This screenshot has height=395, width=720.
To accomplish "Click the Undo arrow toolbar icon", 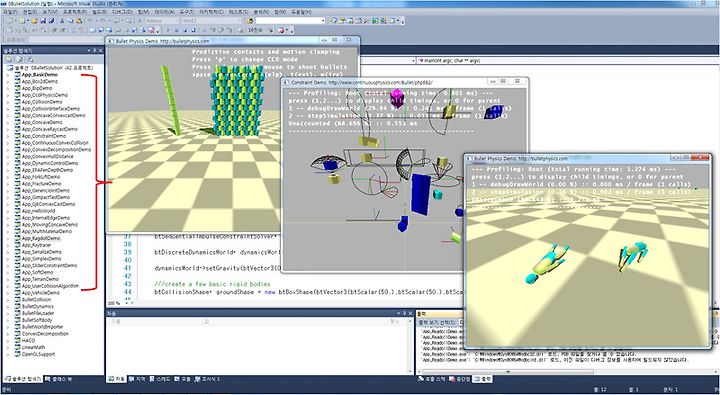I will pos(90,21).
